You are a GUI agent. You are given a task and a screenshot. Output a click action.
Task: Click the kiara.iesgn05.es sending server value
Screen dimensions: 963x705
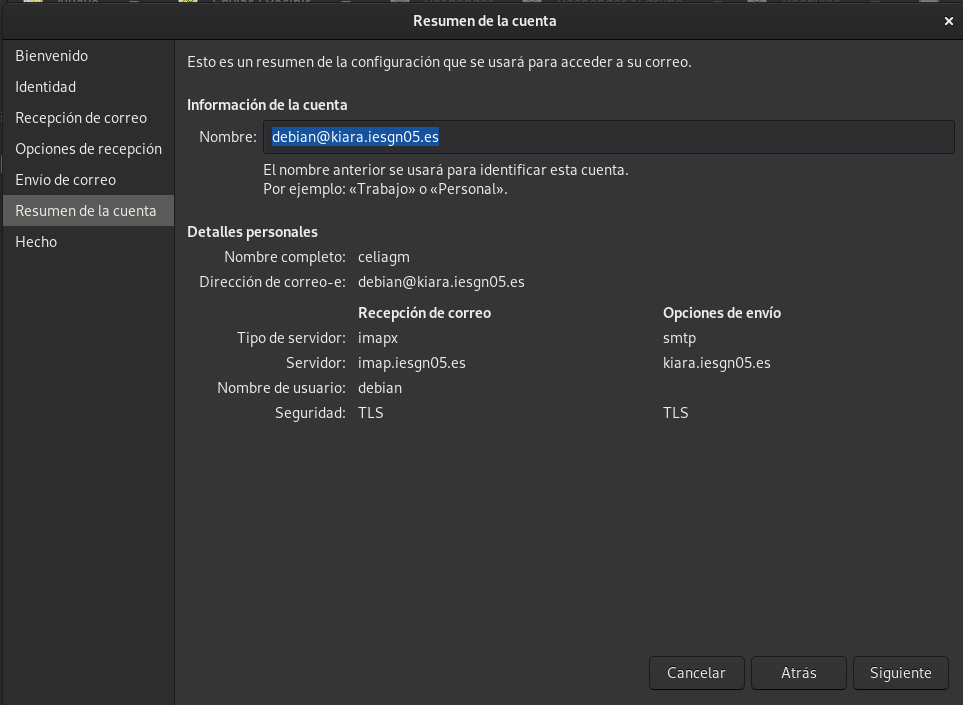(716, 363)
